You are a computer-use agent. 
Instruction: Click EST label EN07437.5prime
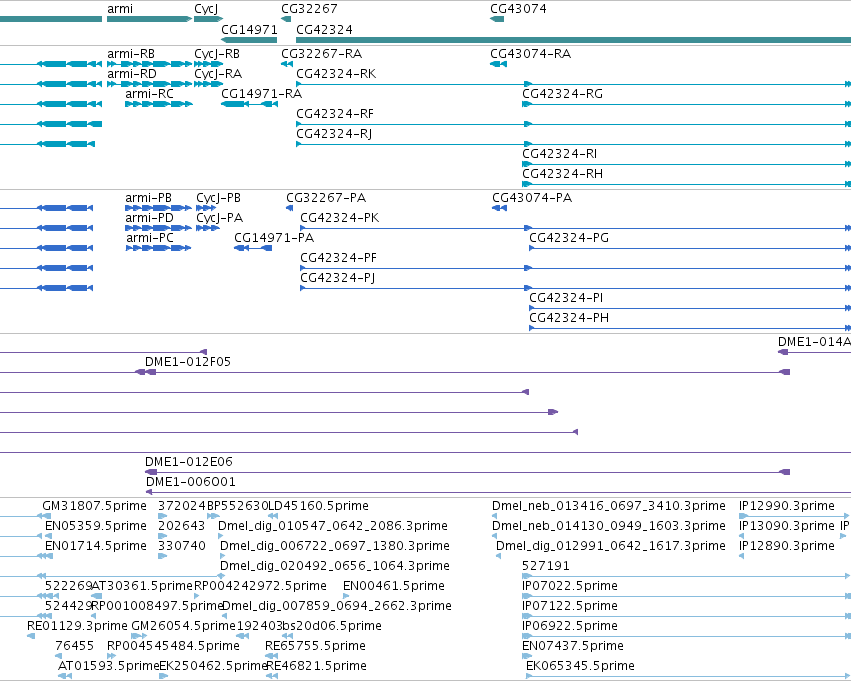click(x=573, y=647)
